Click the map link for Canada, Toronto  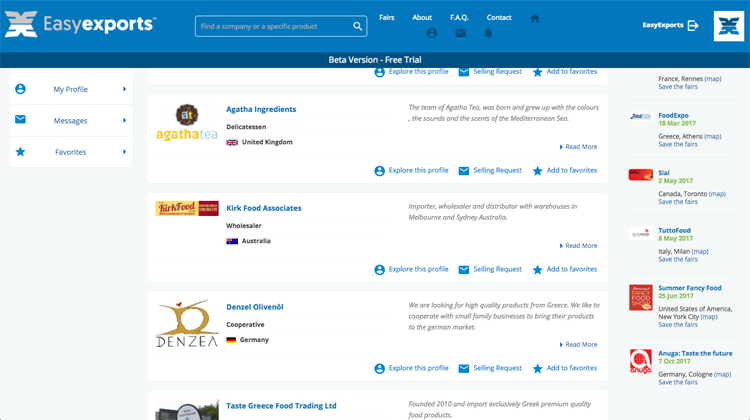tap(717, 194)
